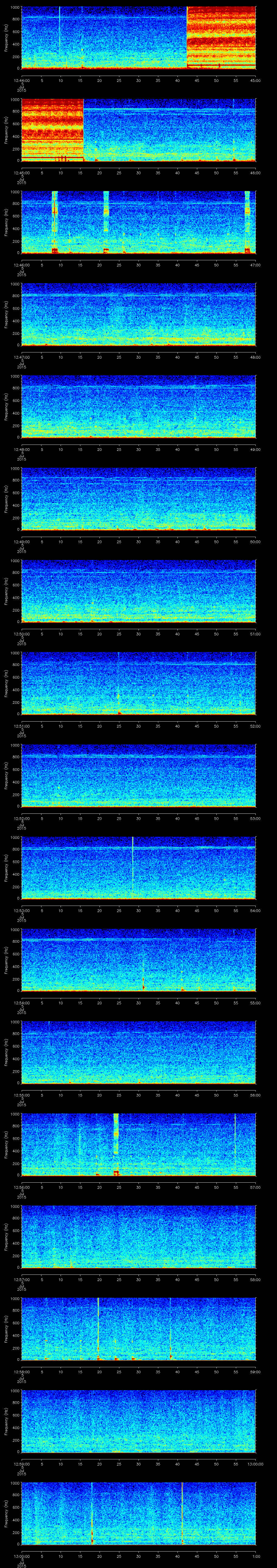Image resolution: width=277 pixels, height=1568 pixels.
Task: Click the 1:00 end label on the bottom axis
Action: click(x=256, y=1556)
